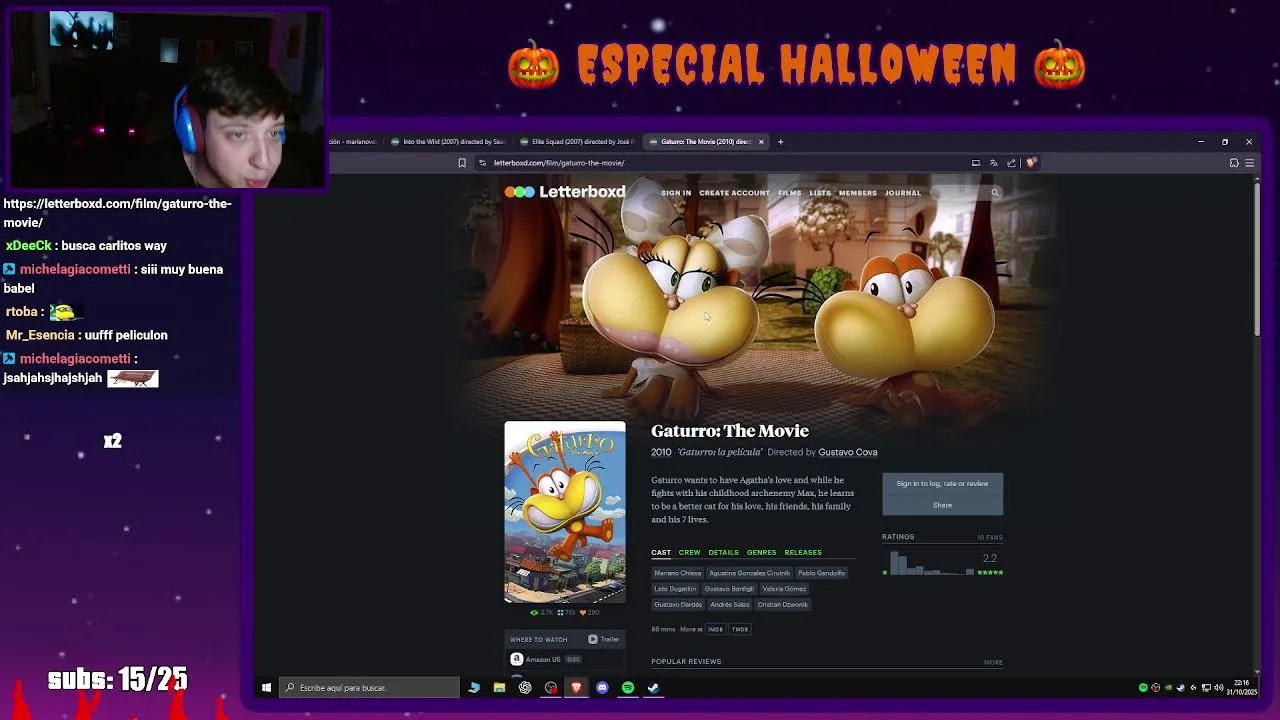Click the Amazon US service icon

(x=517, y=659)
